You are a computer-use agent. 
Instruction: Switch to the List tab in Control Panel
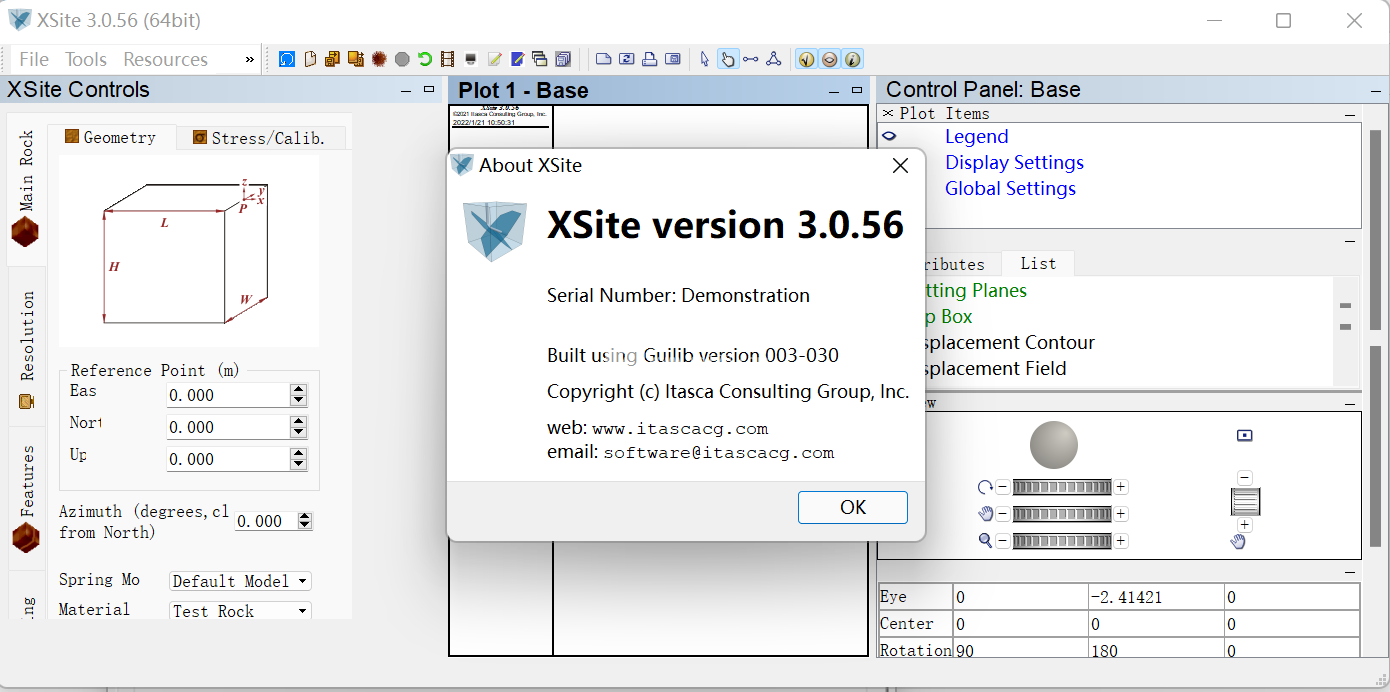pos(1038,263)
